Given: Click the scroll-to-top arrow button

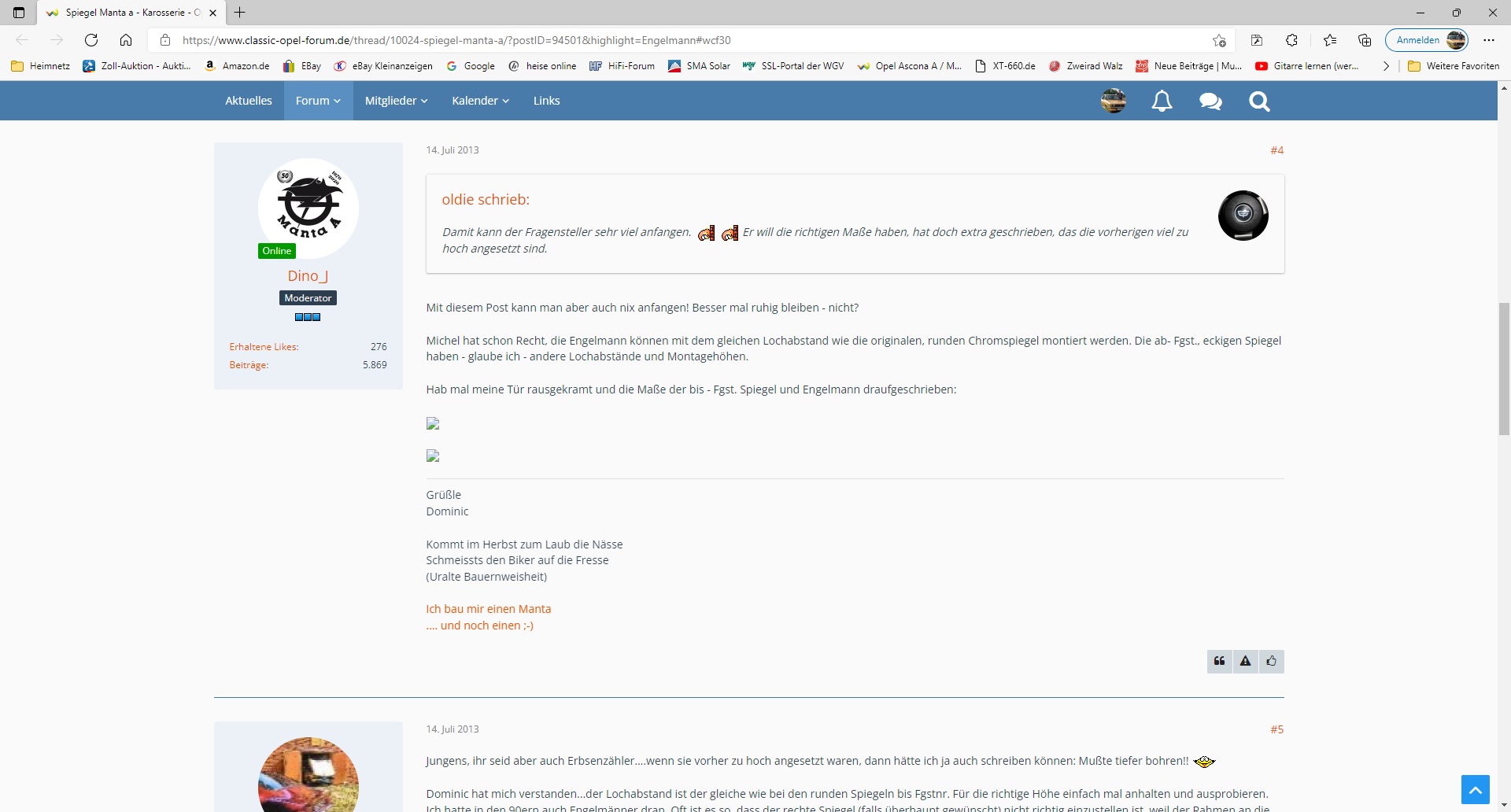Looking at the screenshot, I should [1475, 789].
